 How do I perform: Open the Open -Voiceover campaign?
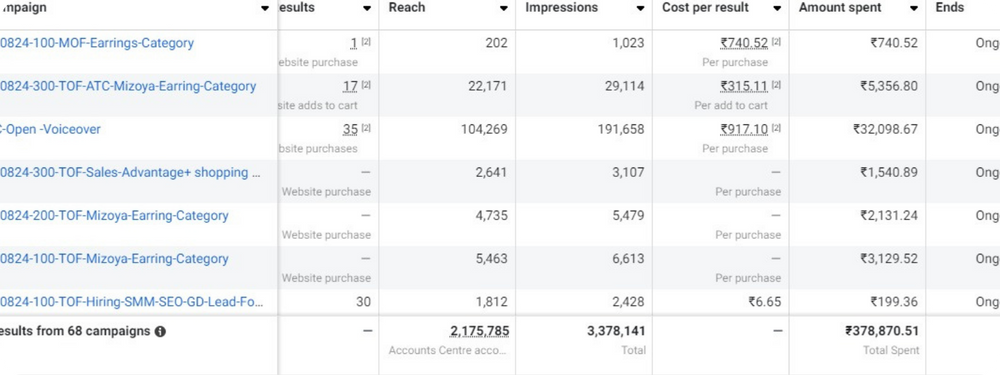point(50,129)
